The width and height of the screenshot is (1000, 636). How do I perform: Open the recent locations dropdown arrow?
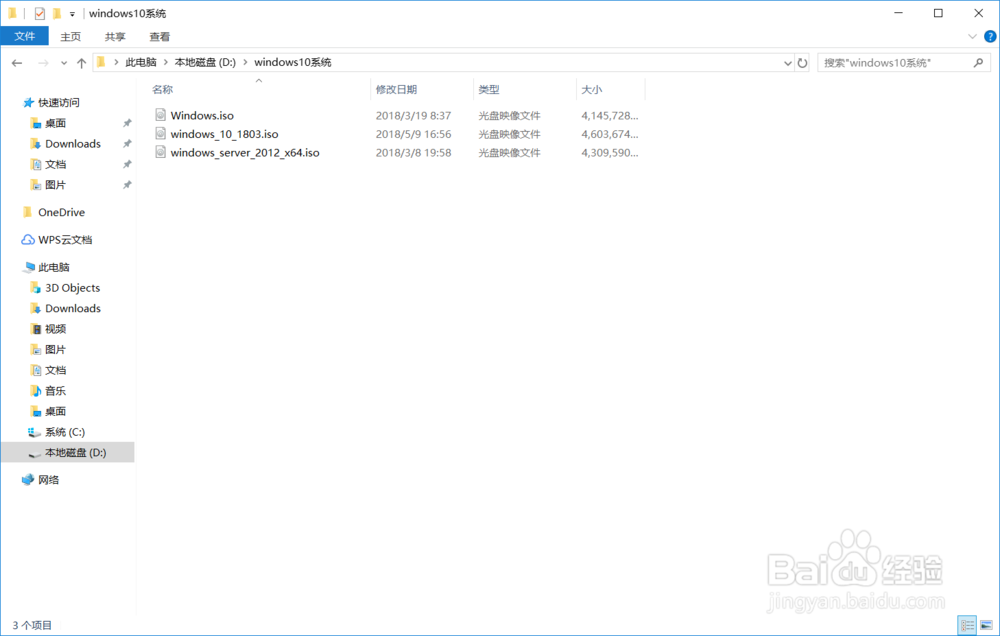pyautogui.click(x=64, y=63)
